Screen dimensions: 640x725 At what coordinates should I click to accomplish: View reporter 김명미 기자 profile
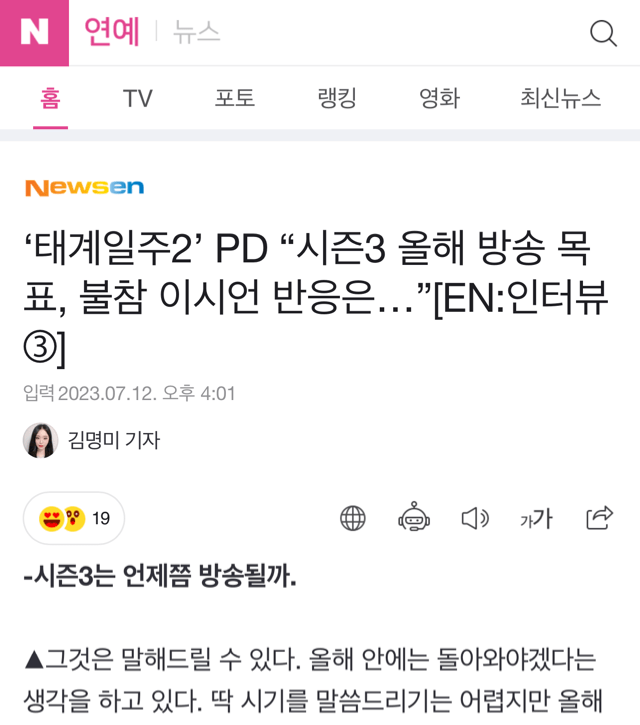[x=114, y=440]
